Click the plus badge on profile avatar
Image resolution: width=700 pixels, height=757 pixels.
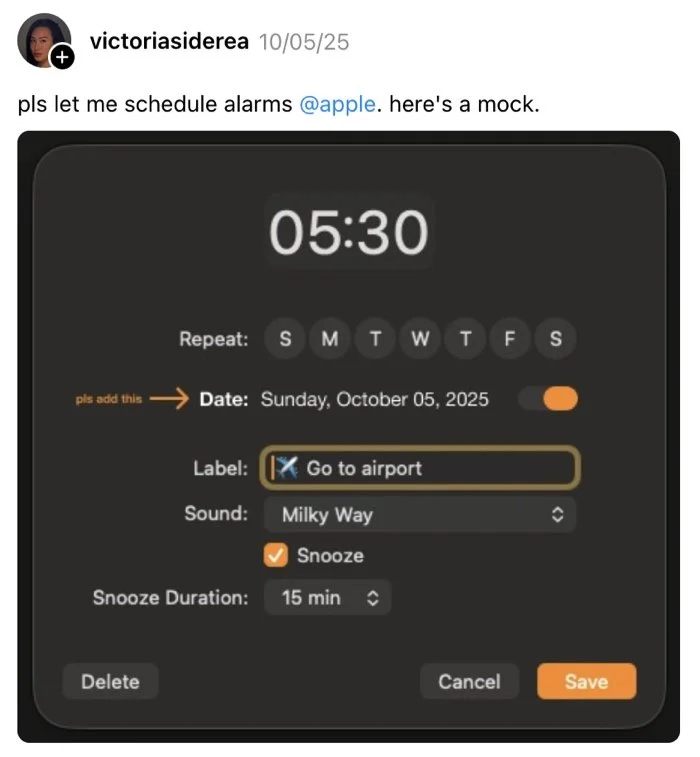(62, 57)
